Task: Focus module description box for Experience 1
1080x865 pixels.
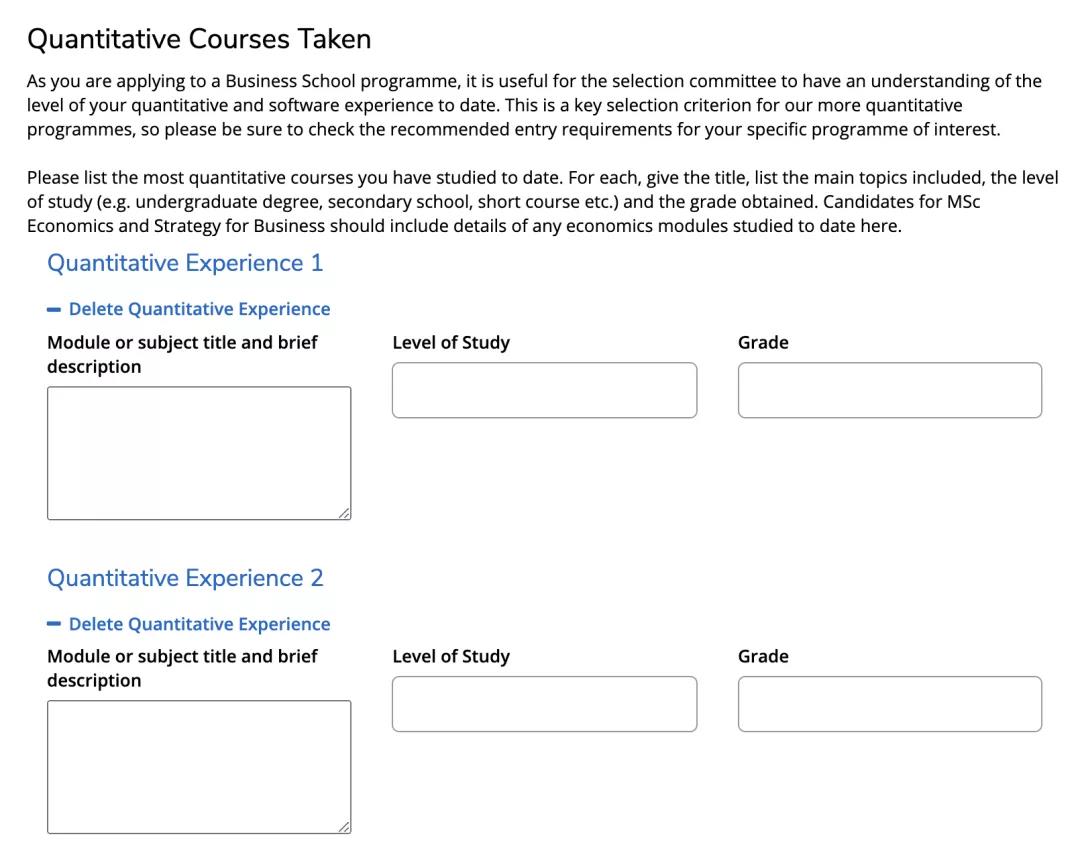Action: 199,453
